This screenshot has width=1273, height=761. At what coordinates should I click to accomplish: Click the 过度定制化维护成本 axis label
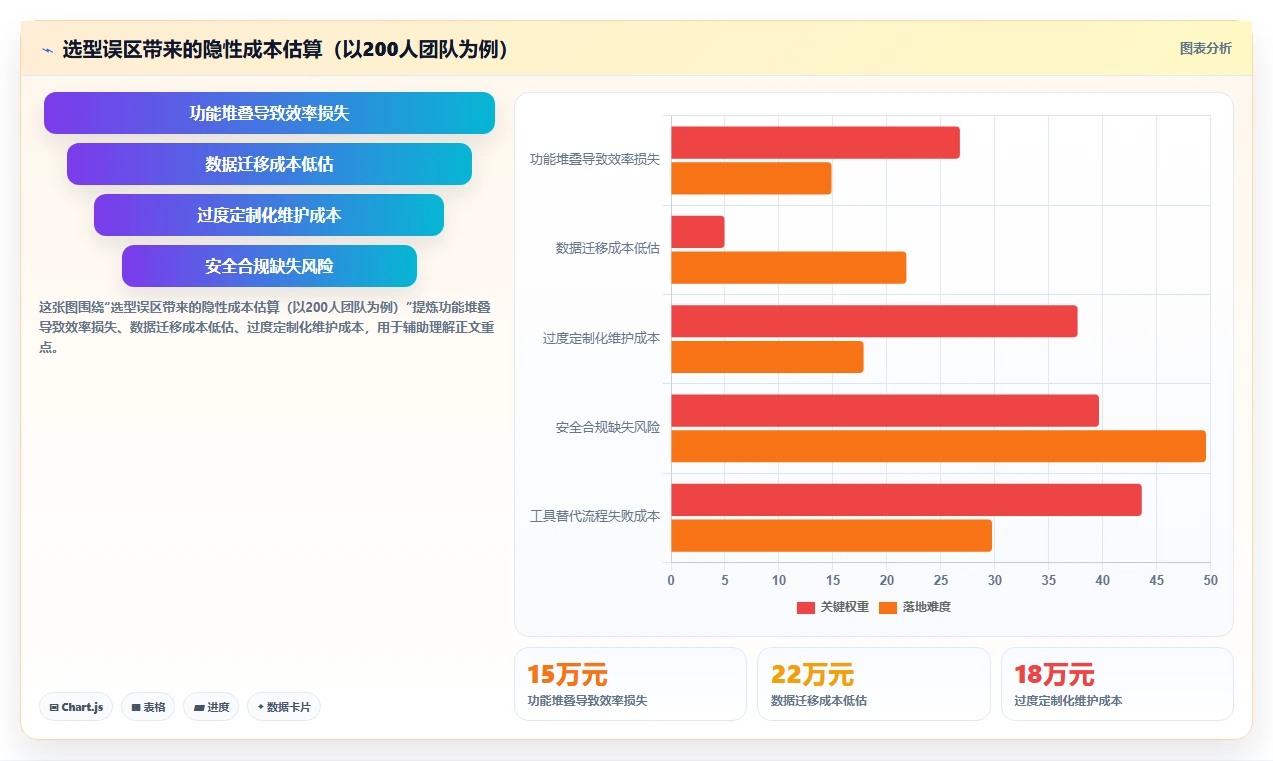point(601,339)
